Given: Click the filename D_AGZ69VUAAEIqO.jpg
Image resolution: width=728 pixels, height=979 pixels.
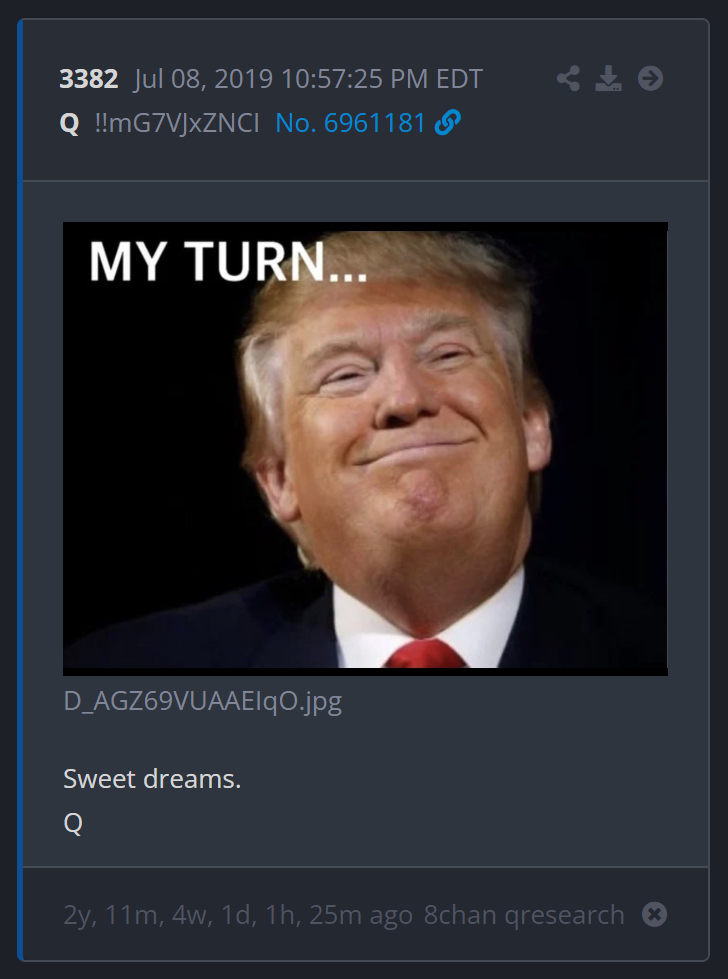Looking at the screenshot, I should (x=203, y=701).
